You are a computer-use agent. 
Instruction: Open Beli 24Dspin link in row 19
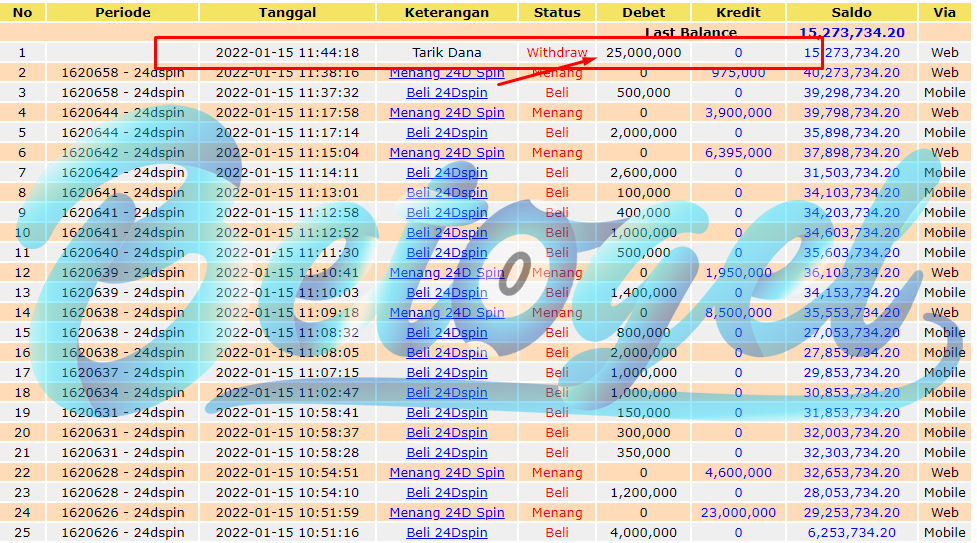pos(447,413)
